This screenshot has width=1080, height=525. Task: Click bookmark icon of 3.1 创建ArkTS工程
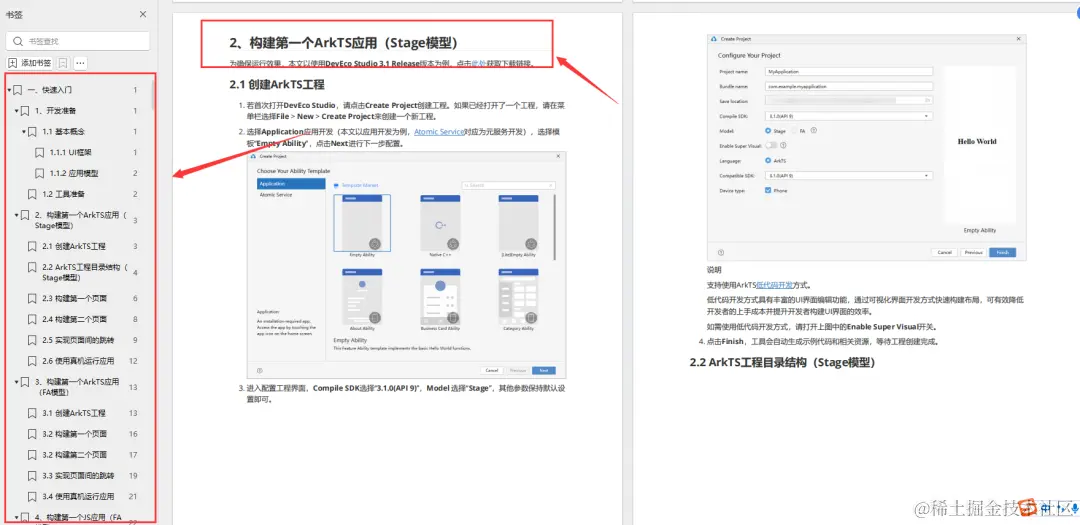(32, 413)
